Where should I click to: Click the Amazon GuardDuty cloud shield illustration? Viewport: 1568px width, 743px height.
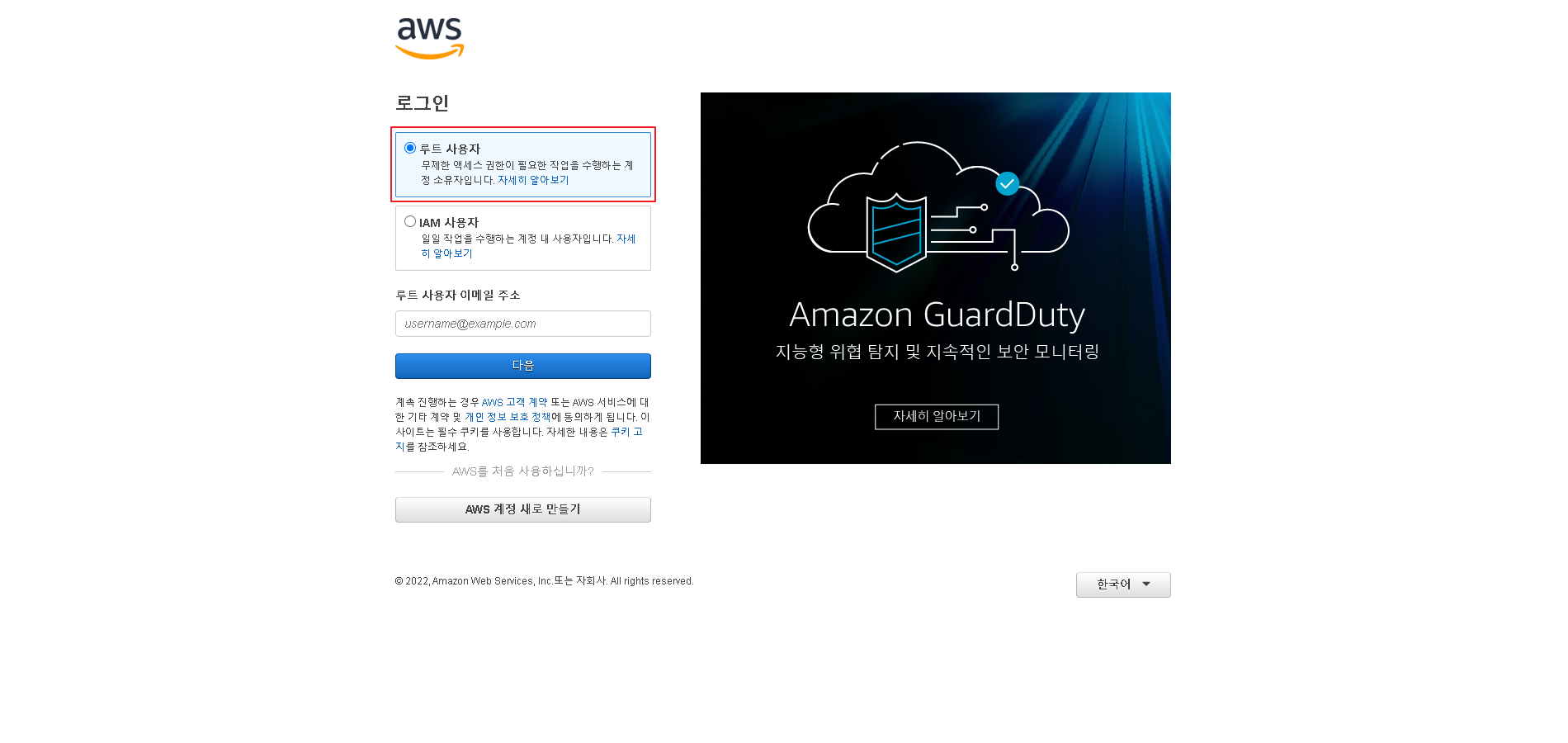click(x=938, y=206)
